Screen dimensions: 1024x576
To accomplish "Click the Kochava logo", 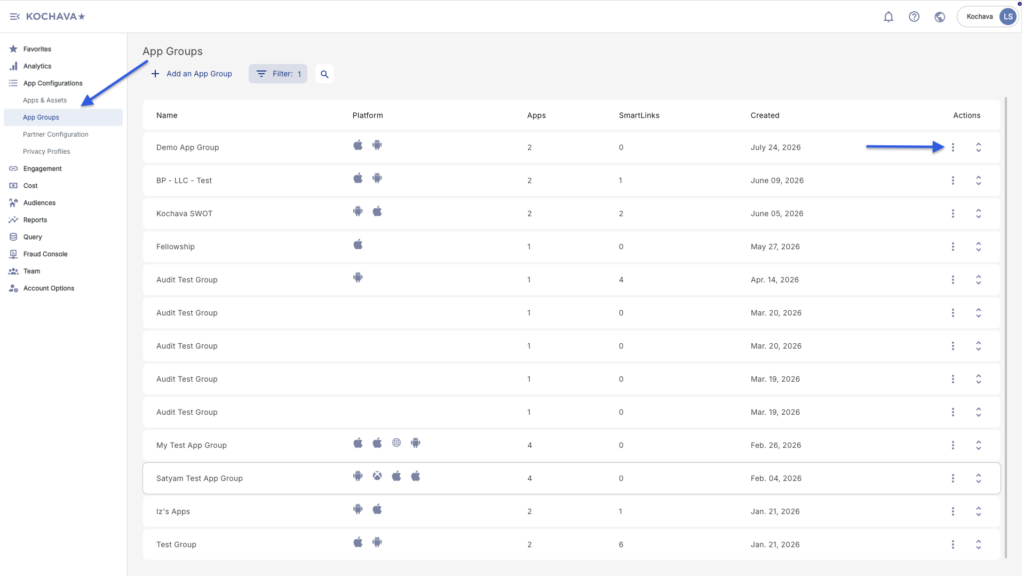I will click(x=56, y=16).
